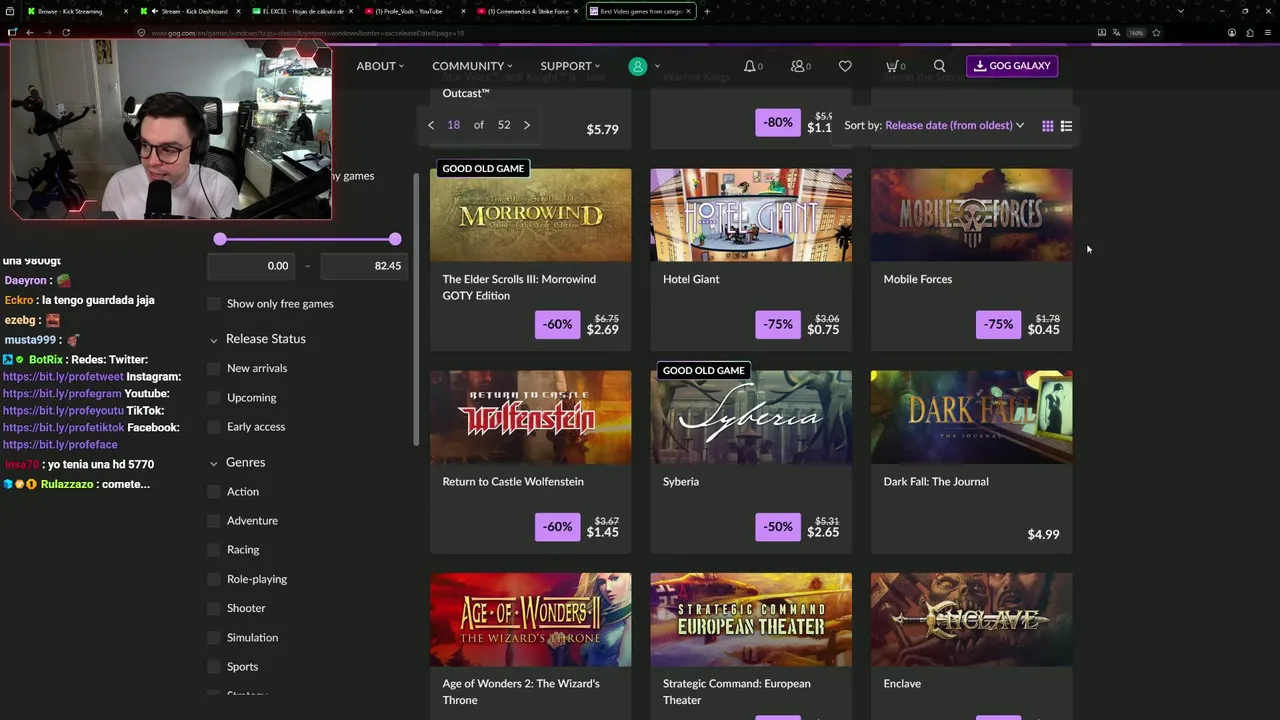Check the Sports genre filter
1280x720 pixels.
(213, 667)
